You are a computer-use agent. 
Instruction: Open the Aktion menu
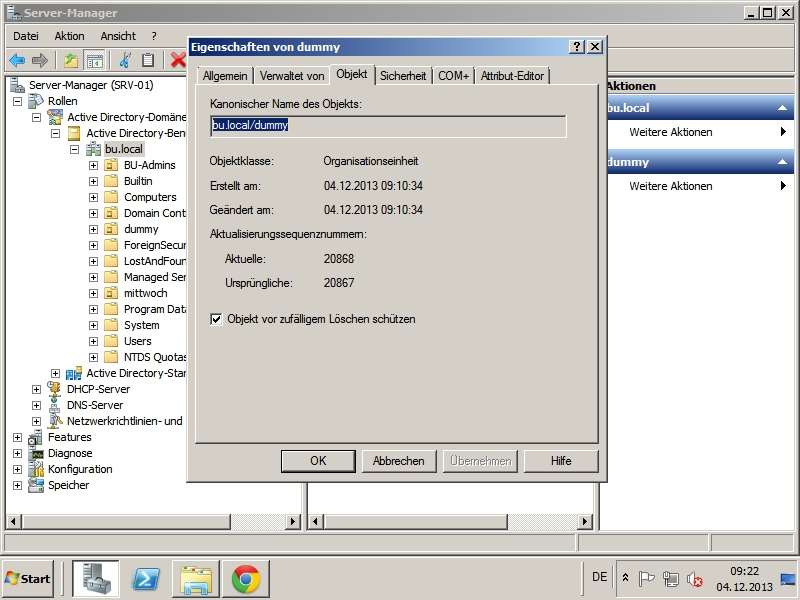[x=69, y=35]
